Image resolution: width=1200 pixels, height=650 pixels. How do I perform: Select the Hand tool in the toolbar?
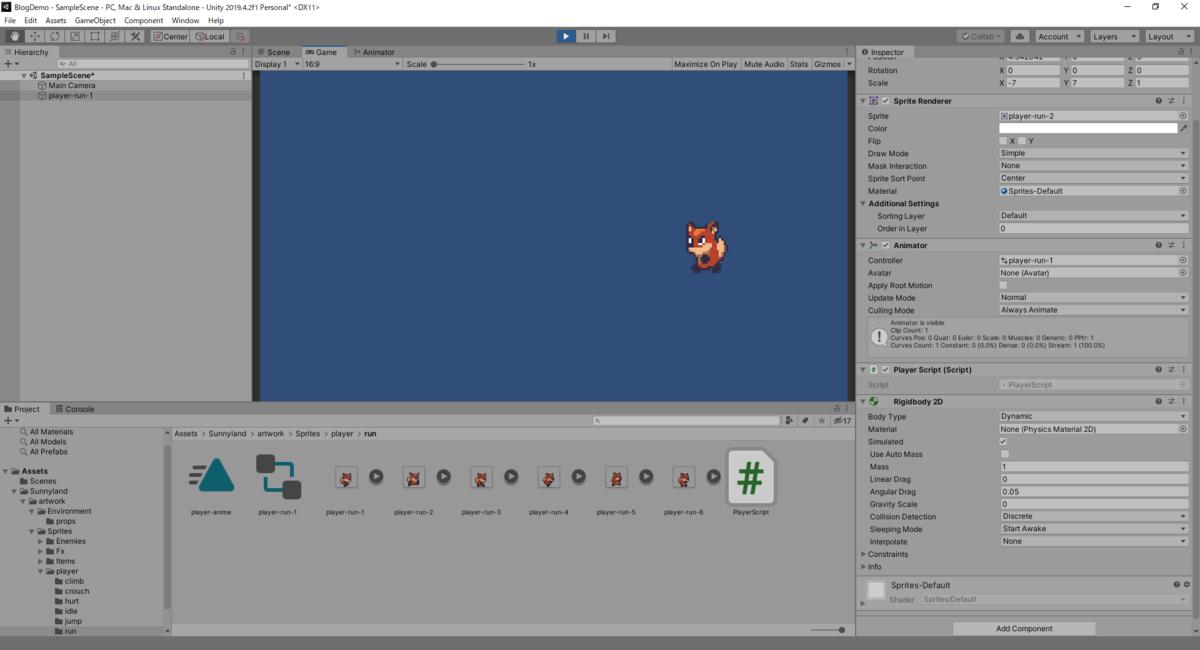[x=15, y=36]
